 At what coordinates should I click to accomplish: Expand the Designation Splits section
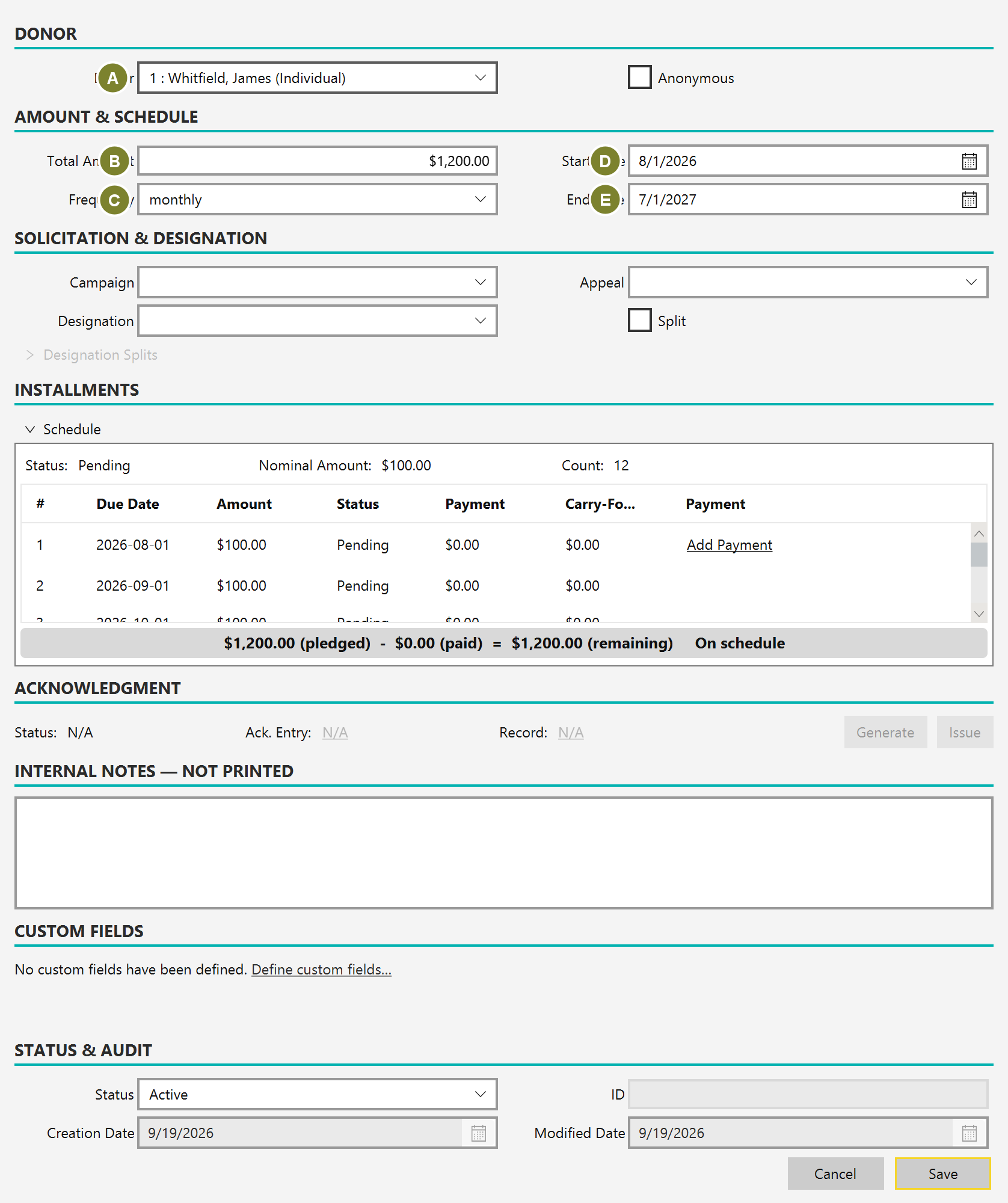(x=91, y=355)
